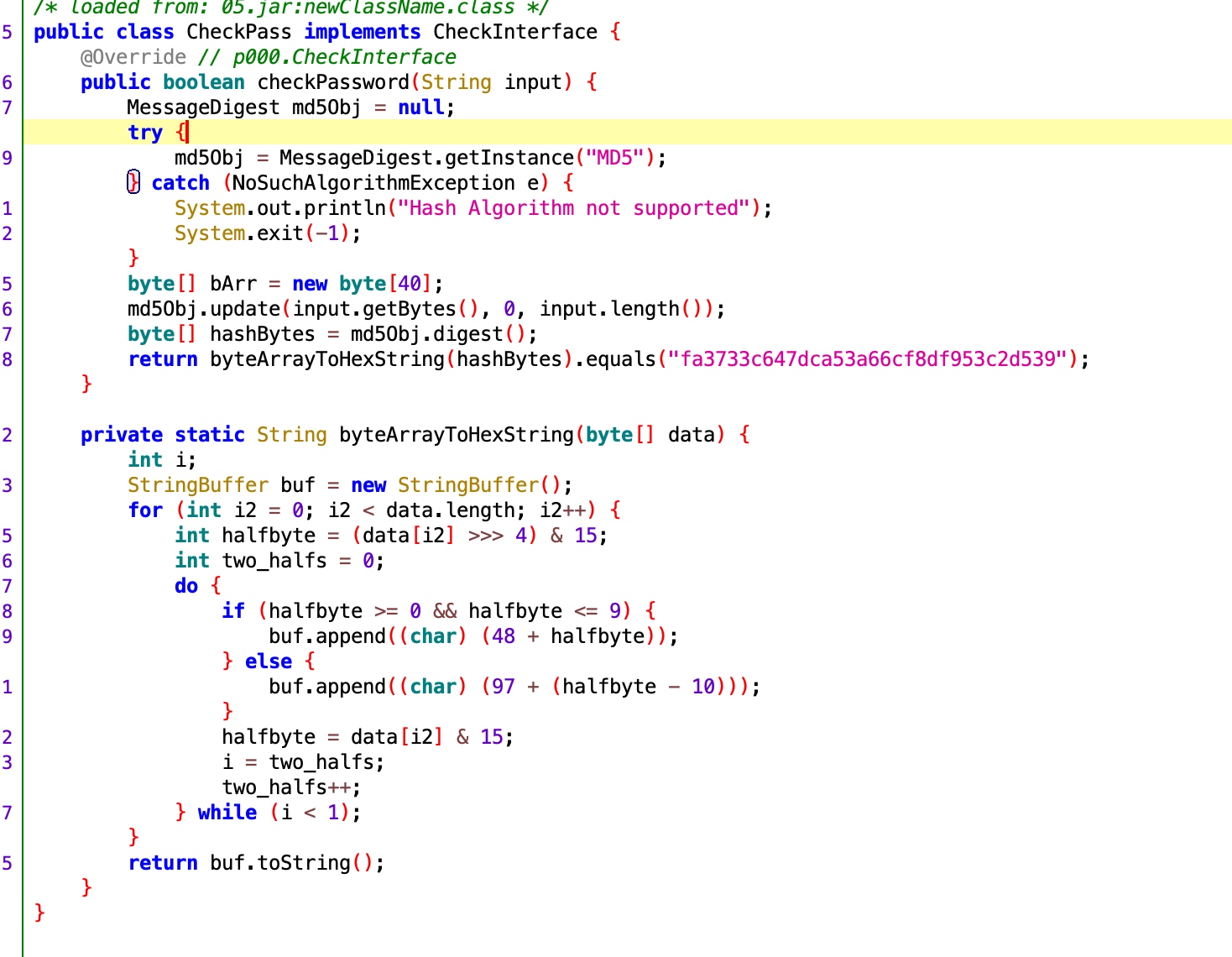Click the boxed closing brace before catch
1232x957 pixels.
[x=133, y=182]
